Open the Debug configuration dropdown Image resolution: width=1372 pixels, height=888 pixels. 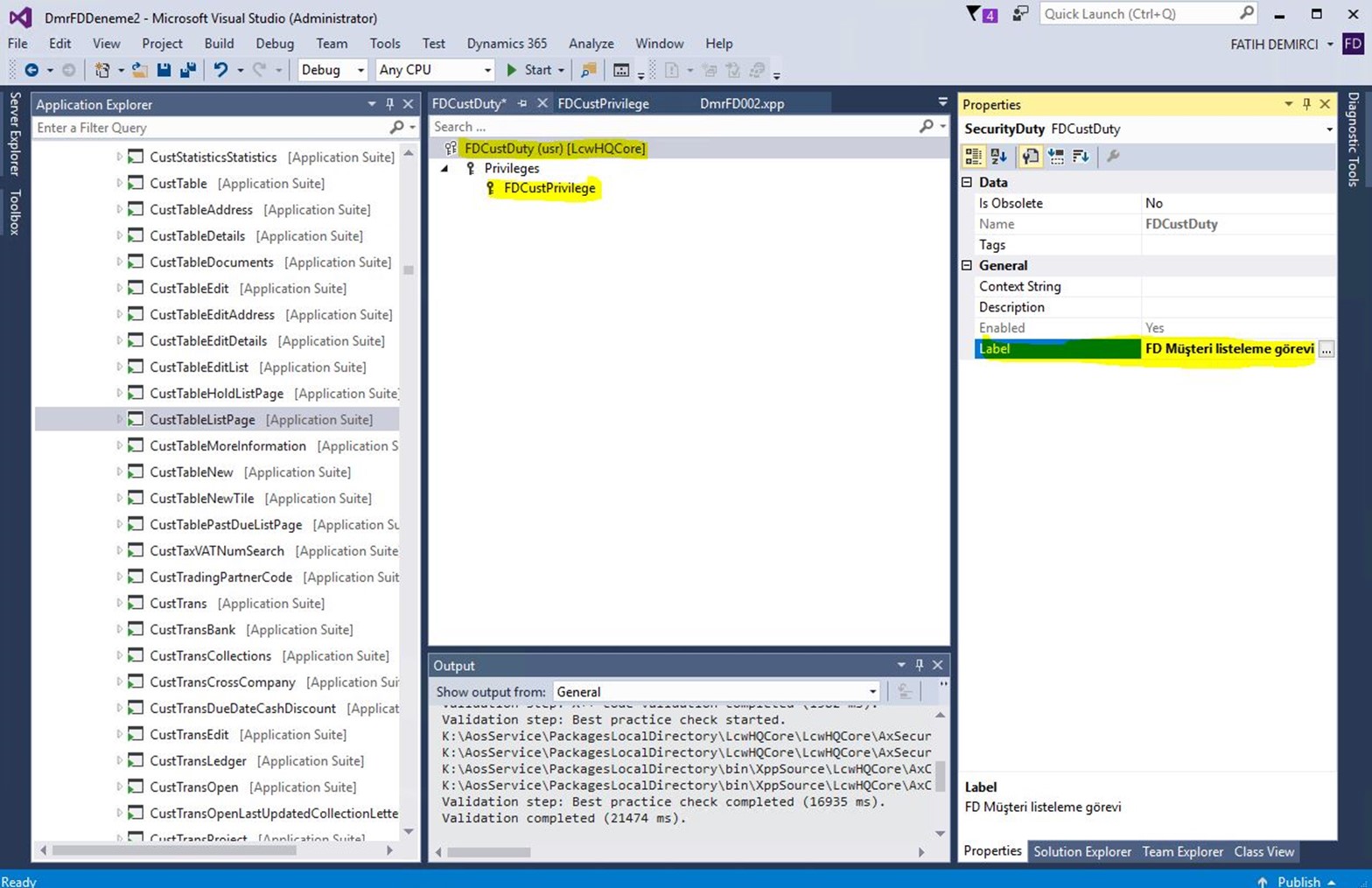(x=360, y=70)
